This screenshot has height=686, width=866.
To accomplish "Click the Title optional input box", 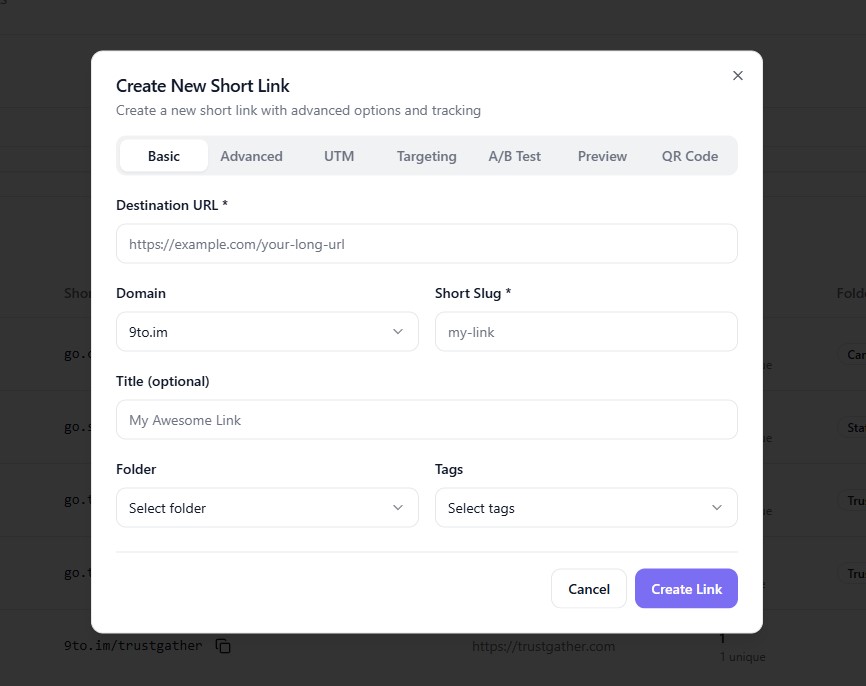I will click(x=427, y=420).
